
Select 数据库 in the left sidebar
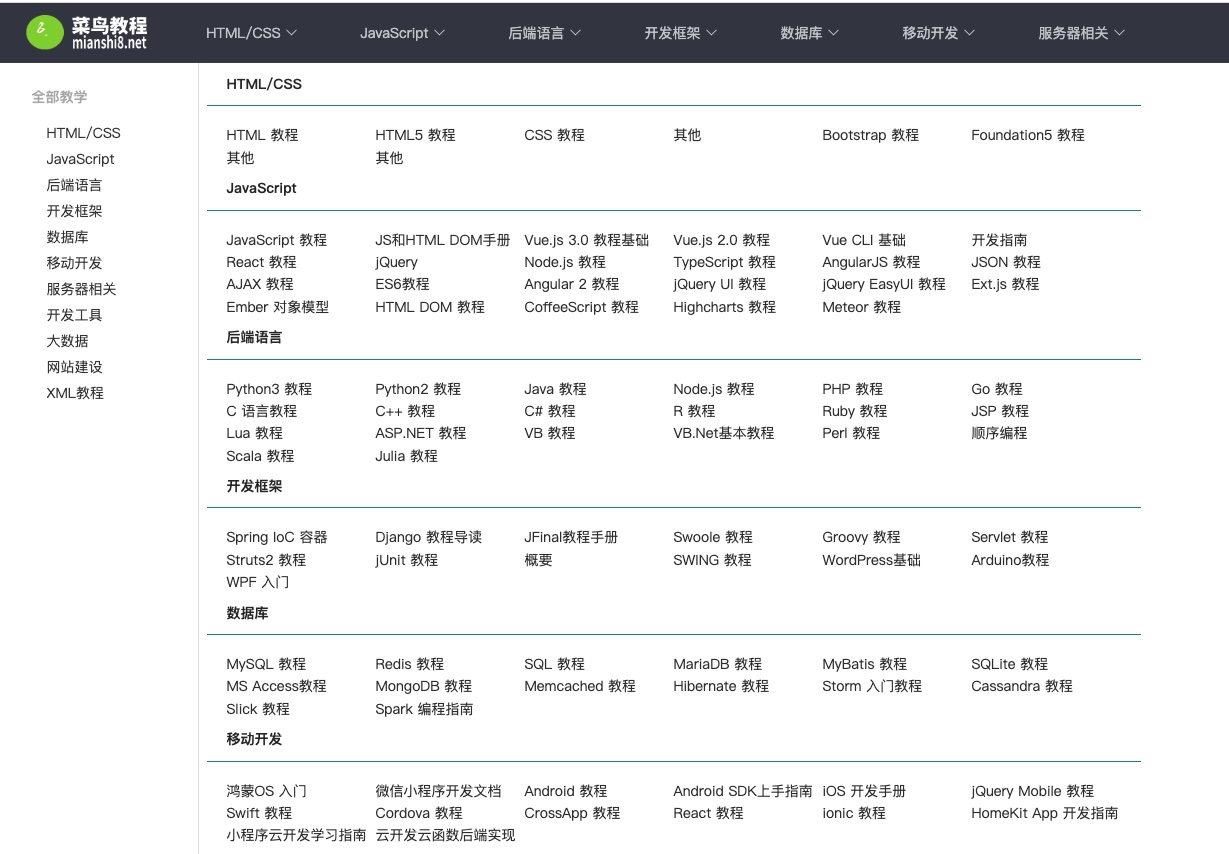pos(67,237)
